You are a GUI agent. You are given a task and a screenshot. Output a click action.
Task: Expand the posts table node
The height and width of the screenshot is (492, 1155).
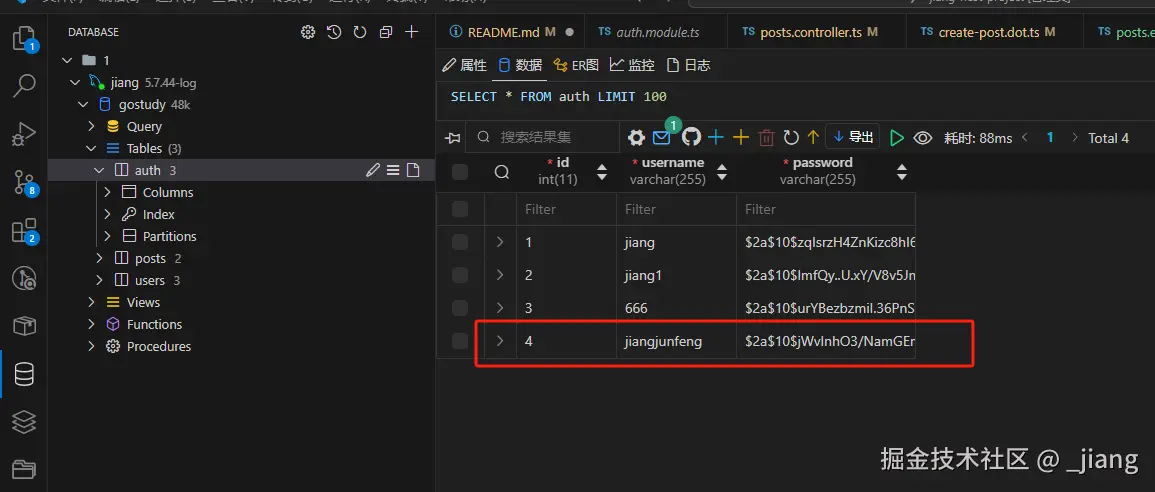pyautogui.click(x=99, y=259)
